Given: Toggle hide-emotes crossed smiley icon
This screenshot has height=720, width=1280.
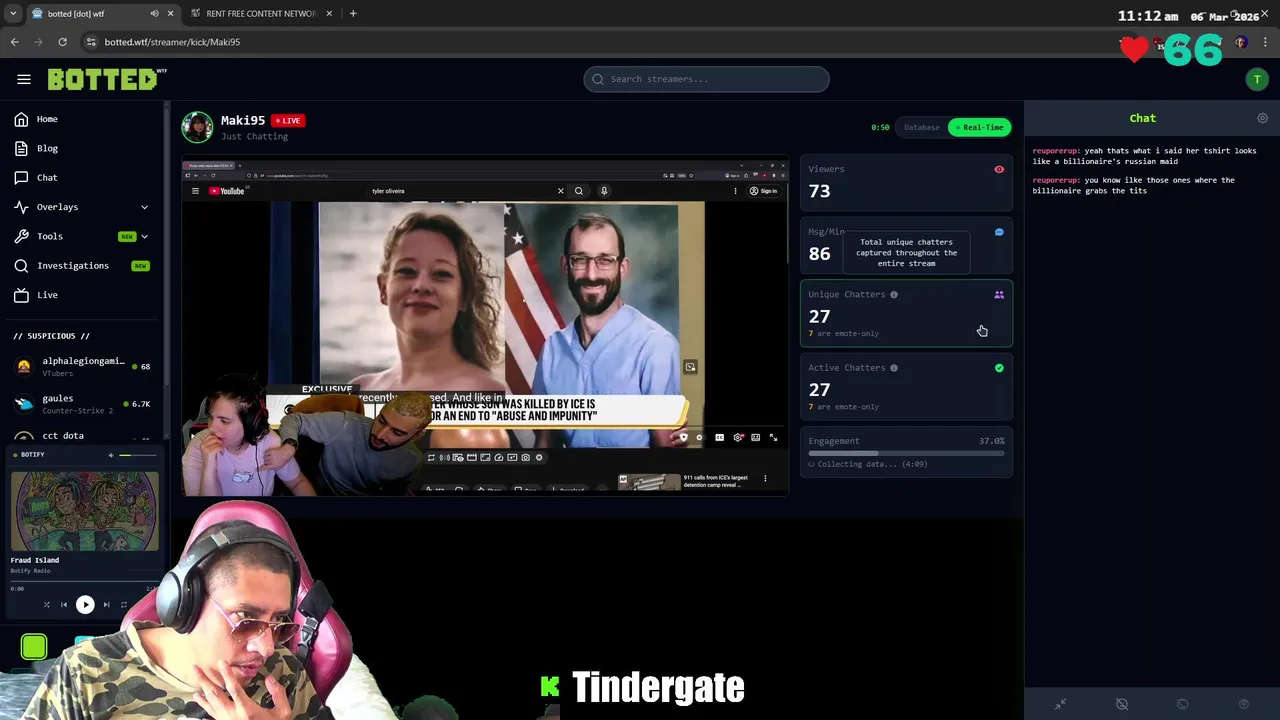Looking at the screenshot, I should (1122, 704).
